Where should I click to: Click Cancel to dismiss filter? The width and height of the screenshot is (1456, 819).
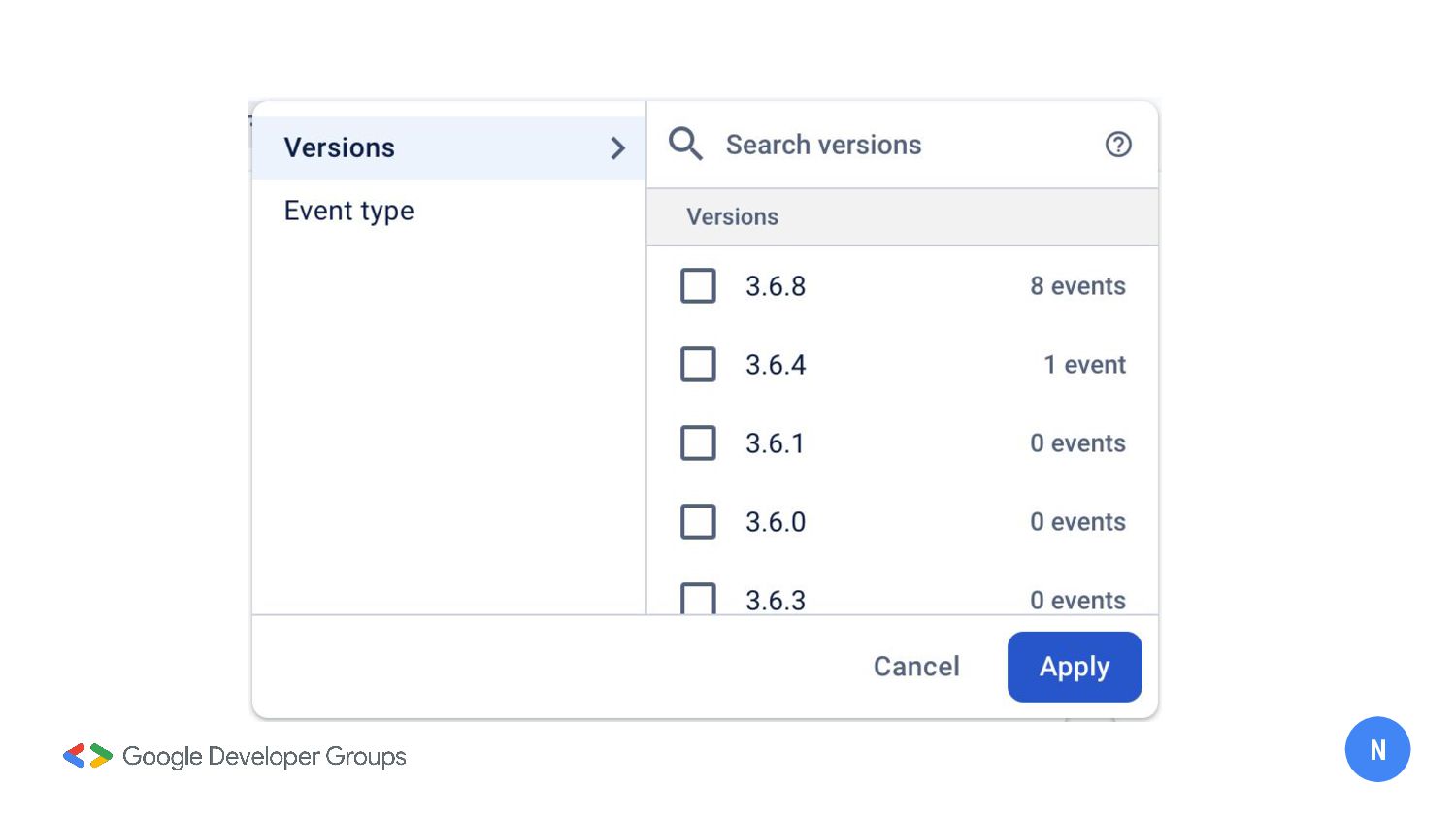point(915,667)
